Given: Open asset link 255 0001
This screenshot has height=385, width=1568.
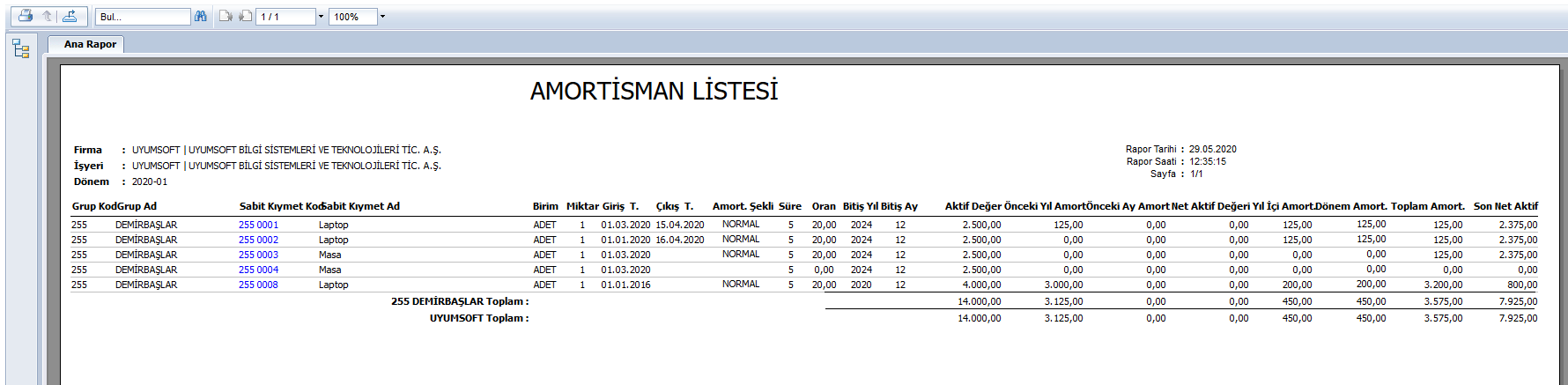Looking at the screenshot, I should (258, 225).
